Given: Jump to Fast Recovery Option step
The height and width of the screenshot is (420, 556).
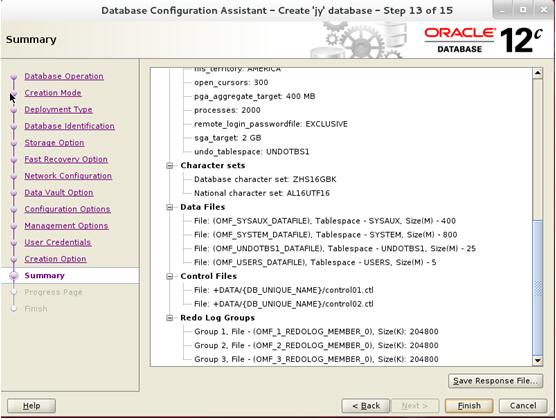Looking at the screenshot, I should point(66,160).
